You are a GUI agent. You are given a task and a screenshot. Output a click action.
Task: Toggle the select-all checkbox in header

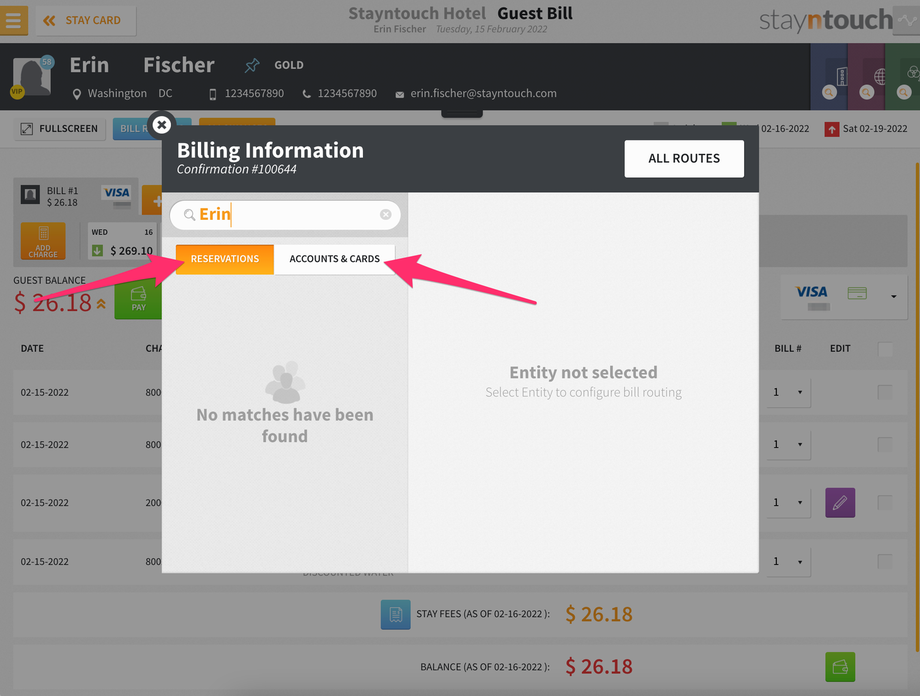click(x=885, y=349)
